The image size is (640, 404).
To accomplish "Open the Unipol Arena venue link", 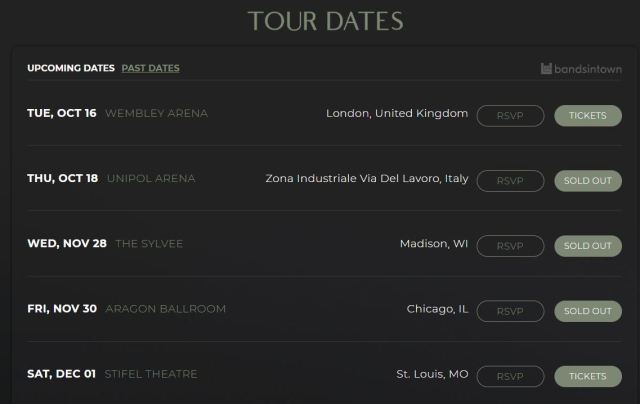I will (150, 178).
